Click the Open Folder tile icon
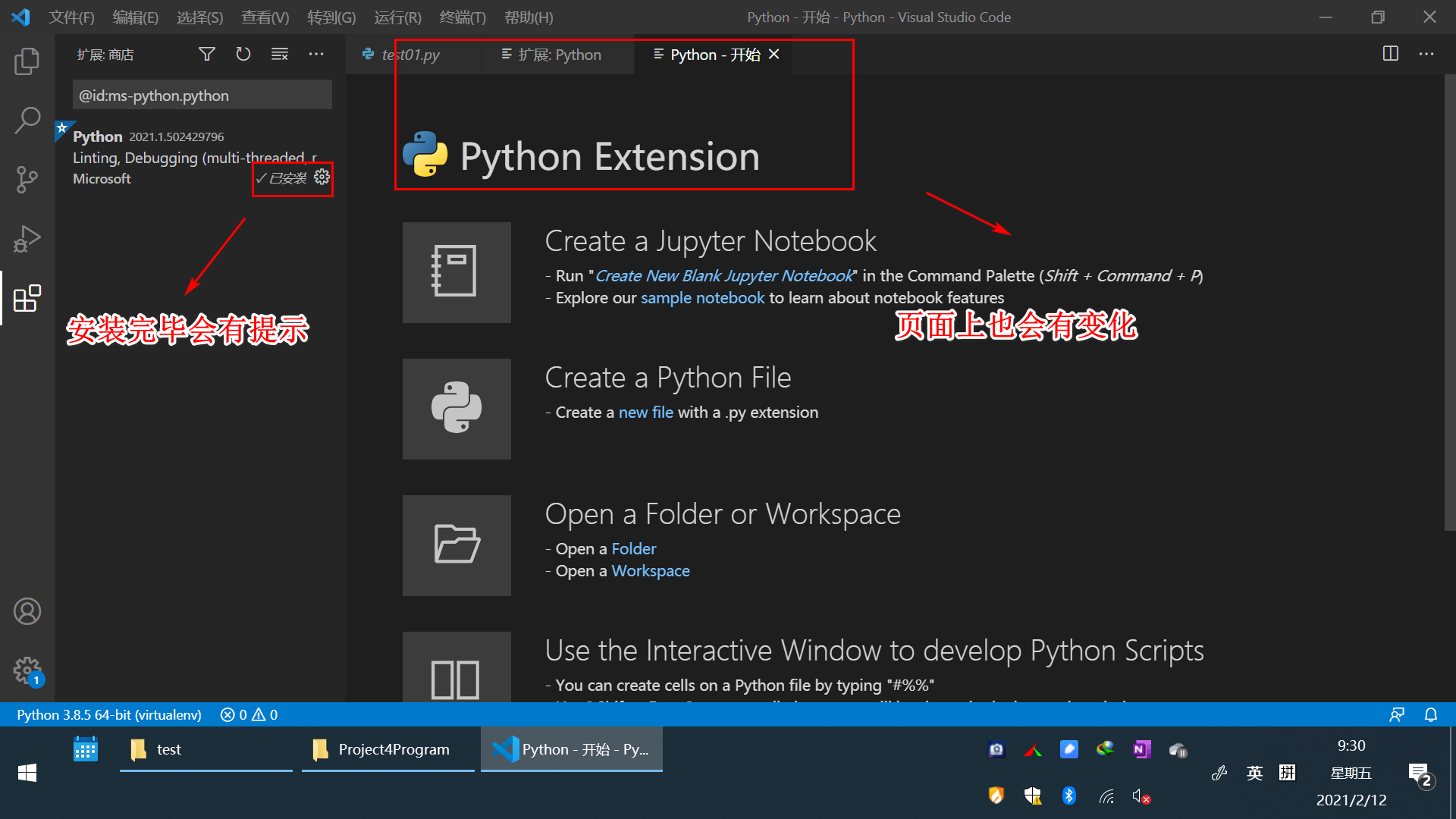 coord(457,545)
